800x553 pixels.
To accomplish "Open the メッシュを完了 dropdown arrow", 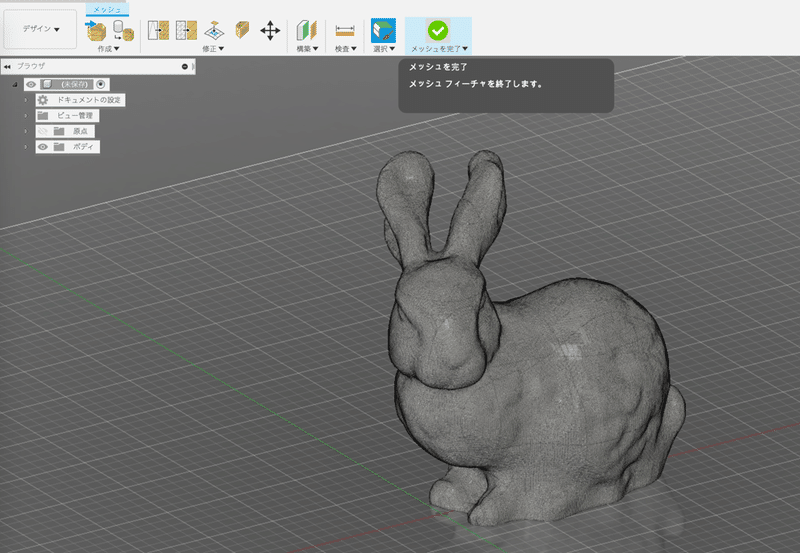I will [x=465, y=49].
